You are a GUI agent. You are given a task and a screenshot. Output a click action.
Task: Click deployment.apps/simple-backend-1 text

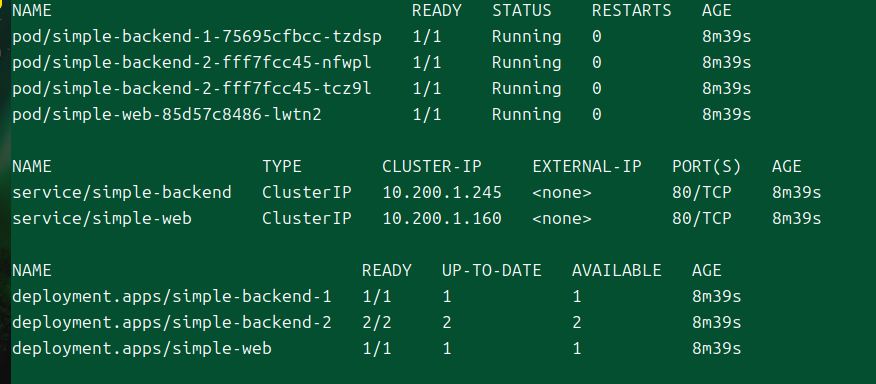[x=172, y=297]
